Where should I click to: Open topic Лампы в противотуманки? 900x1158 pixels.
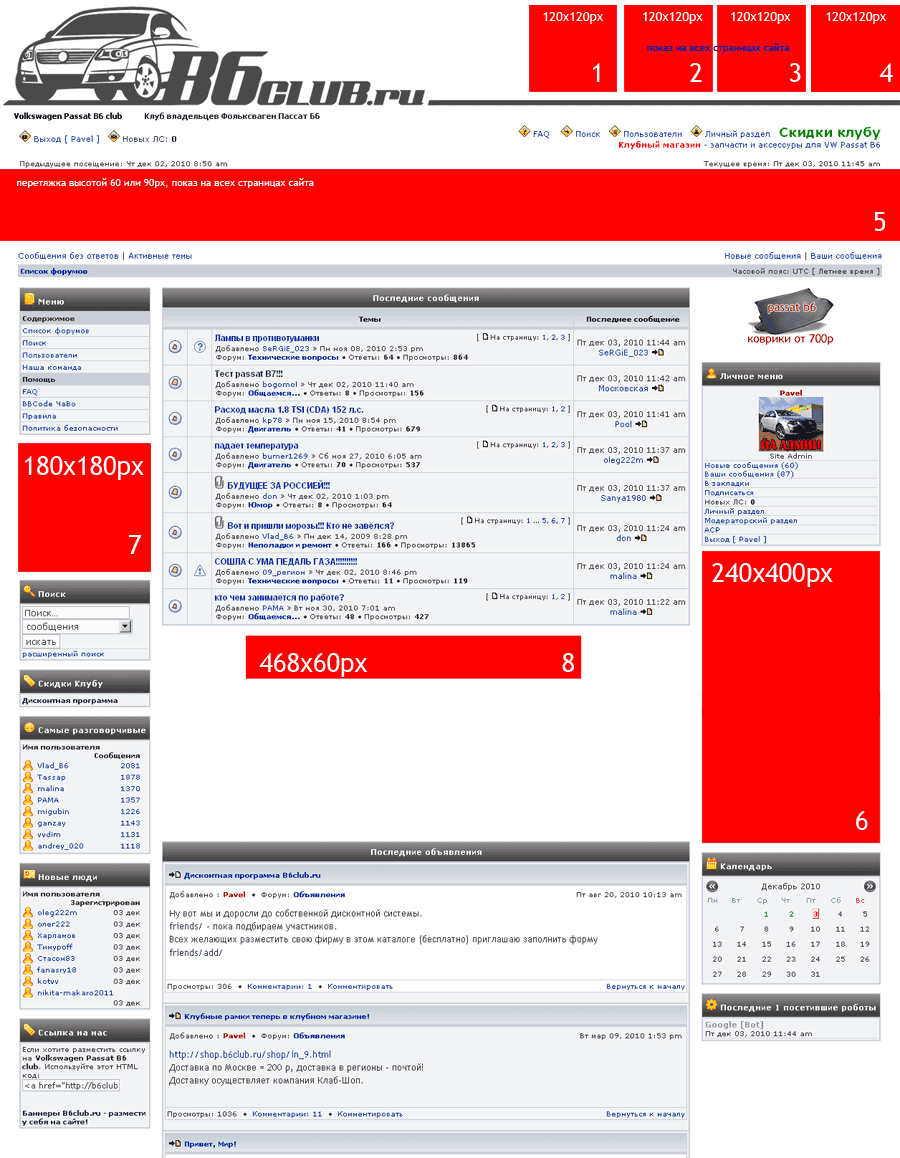267,338
